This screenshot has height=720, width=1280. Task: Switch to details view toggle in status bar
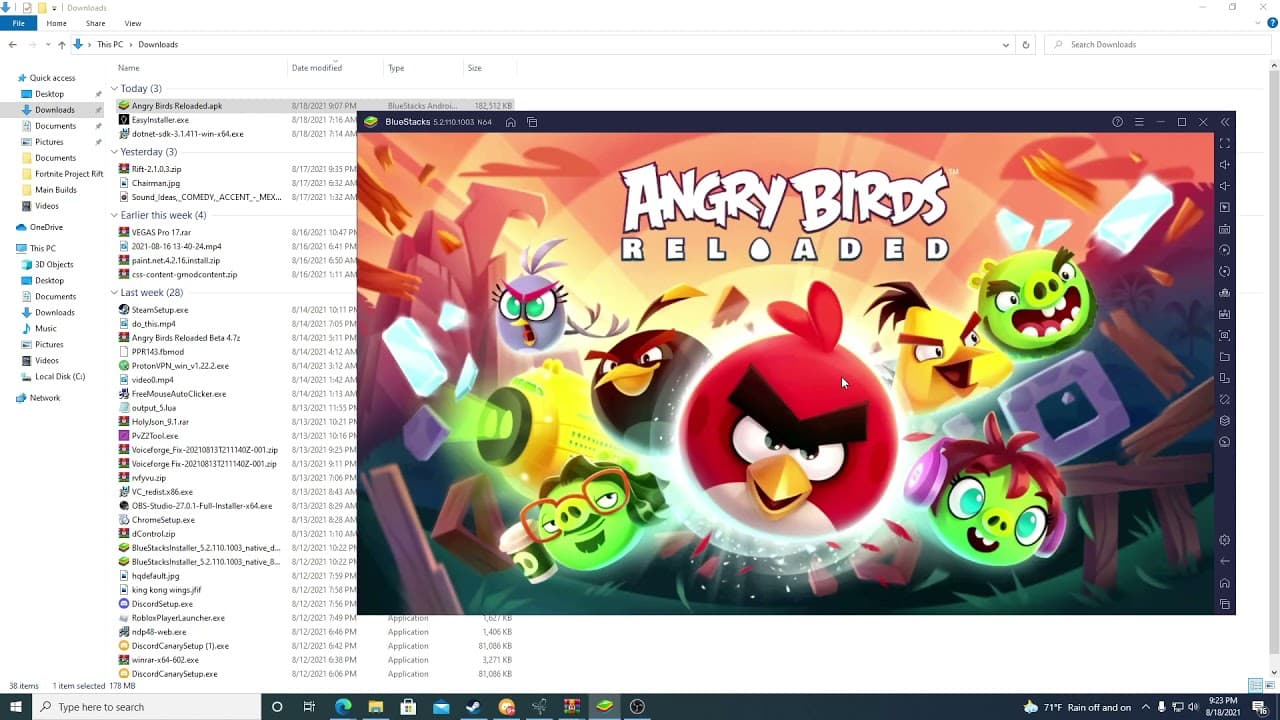[x=1255, y=685]
